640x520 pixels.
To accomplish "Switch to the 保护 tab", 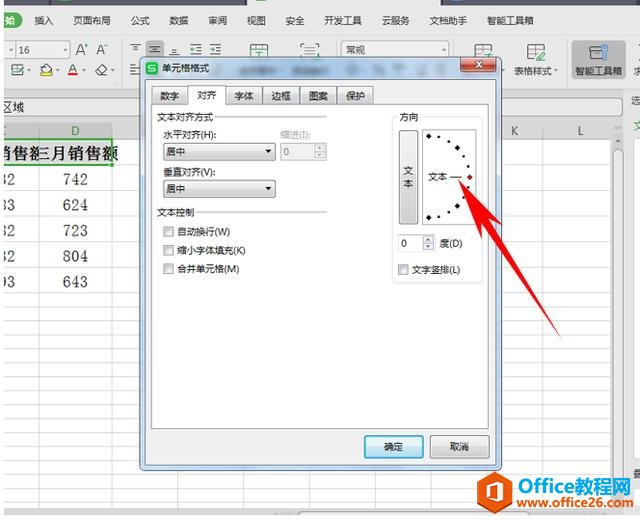I will pos(355,96).
